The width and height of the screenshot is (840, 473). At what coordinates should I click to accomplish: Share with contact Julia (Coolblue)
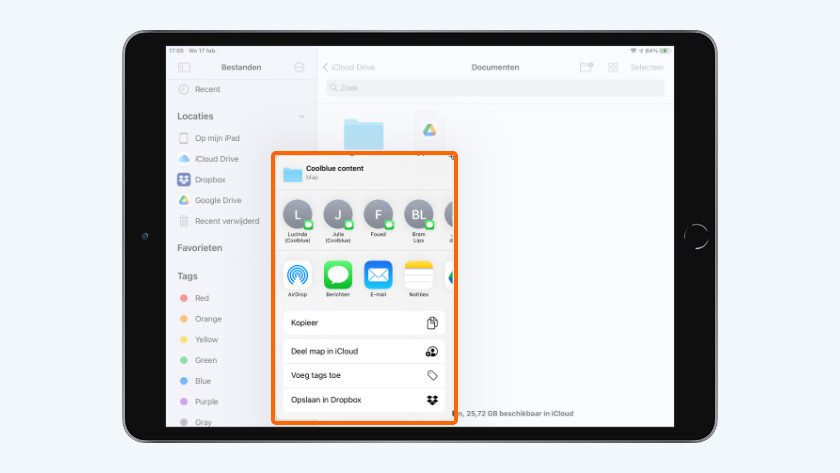[x=338, y=214]
